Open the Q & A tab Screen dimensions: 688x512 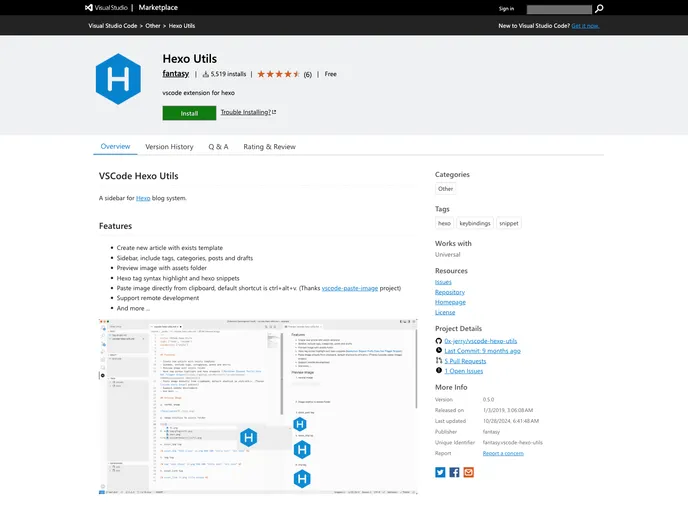[218, 147]
